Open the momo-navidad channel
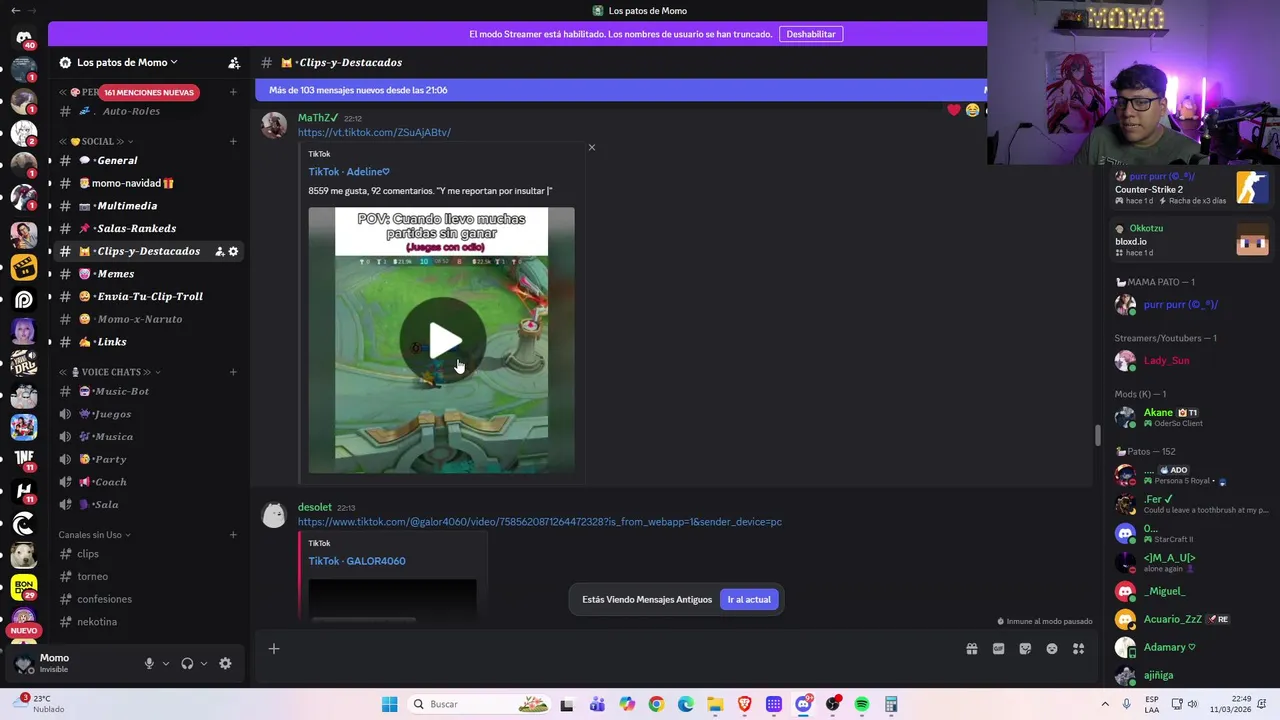 pyautogui.click(x=149, y=183)
